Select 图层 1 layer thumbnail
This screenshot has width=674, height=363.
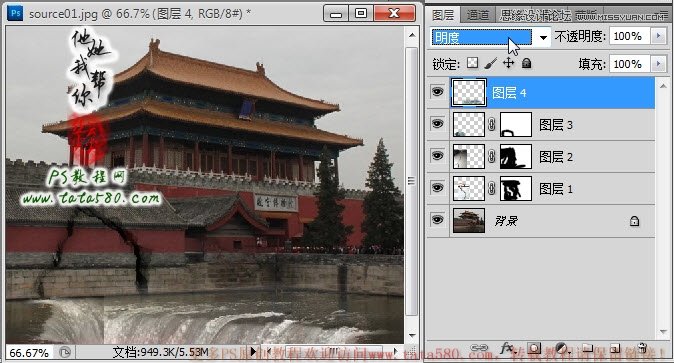click(469, 188)
